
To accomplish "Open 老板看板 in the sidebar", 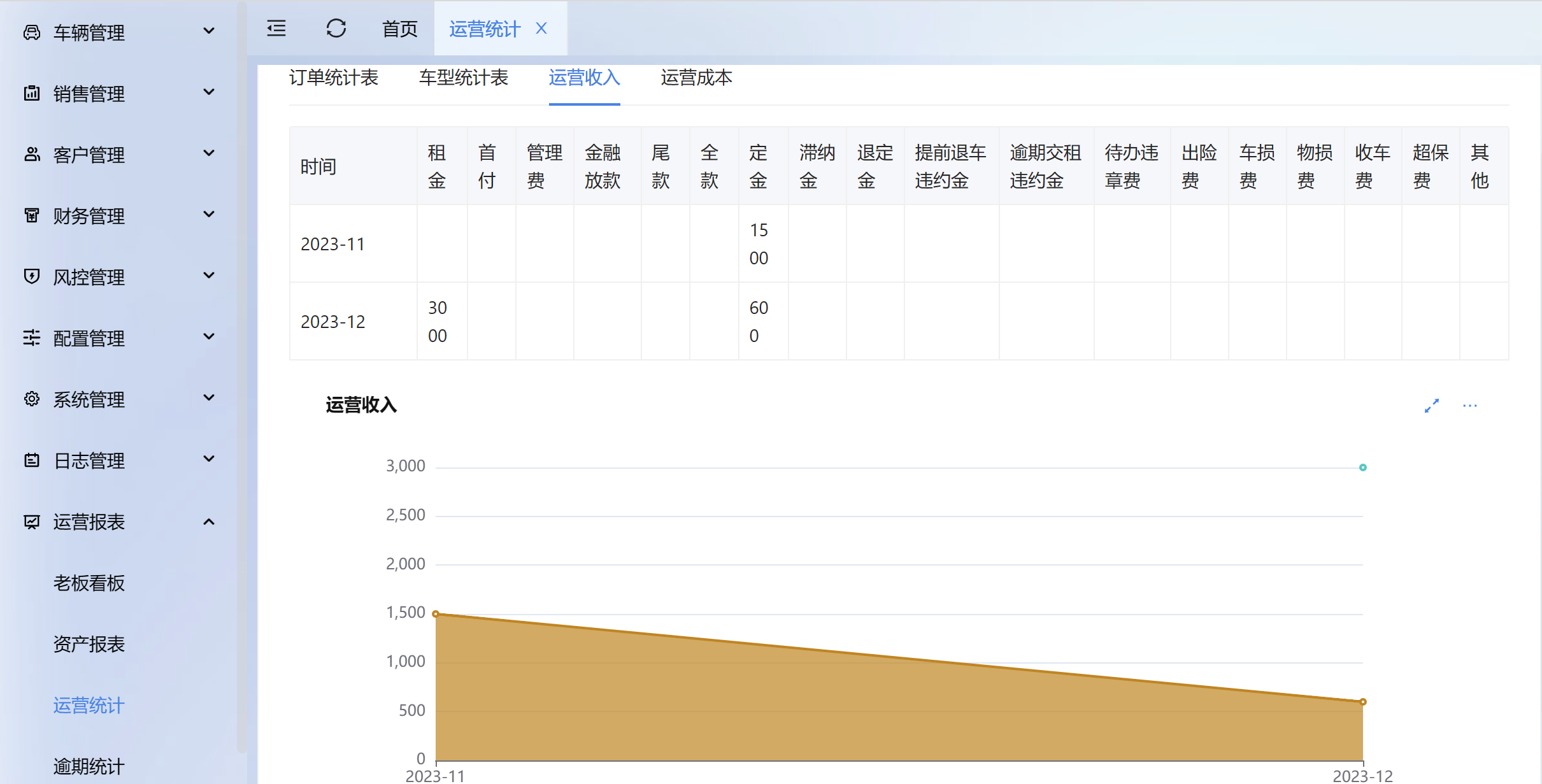I will tap(89, 583).
